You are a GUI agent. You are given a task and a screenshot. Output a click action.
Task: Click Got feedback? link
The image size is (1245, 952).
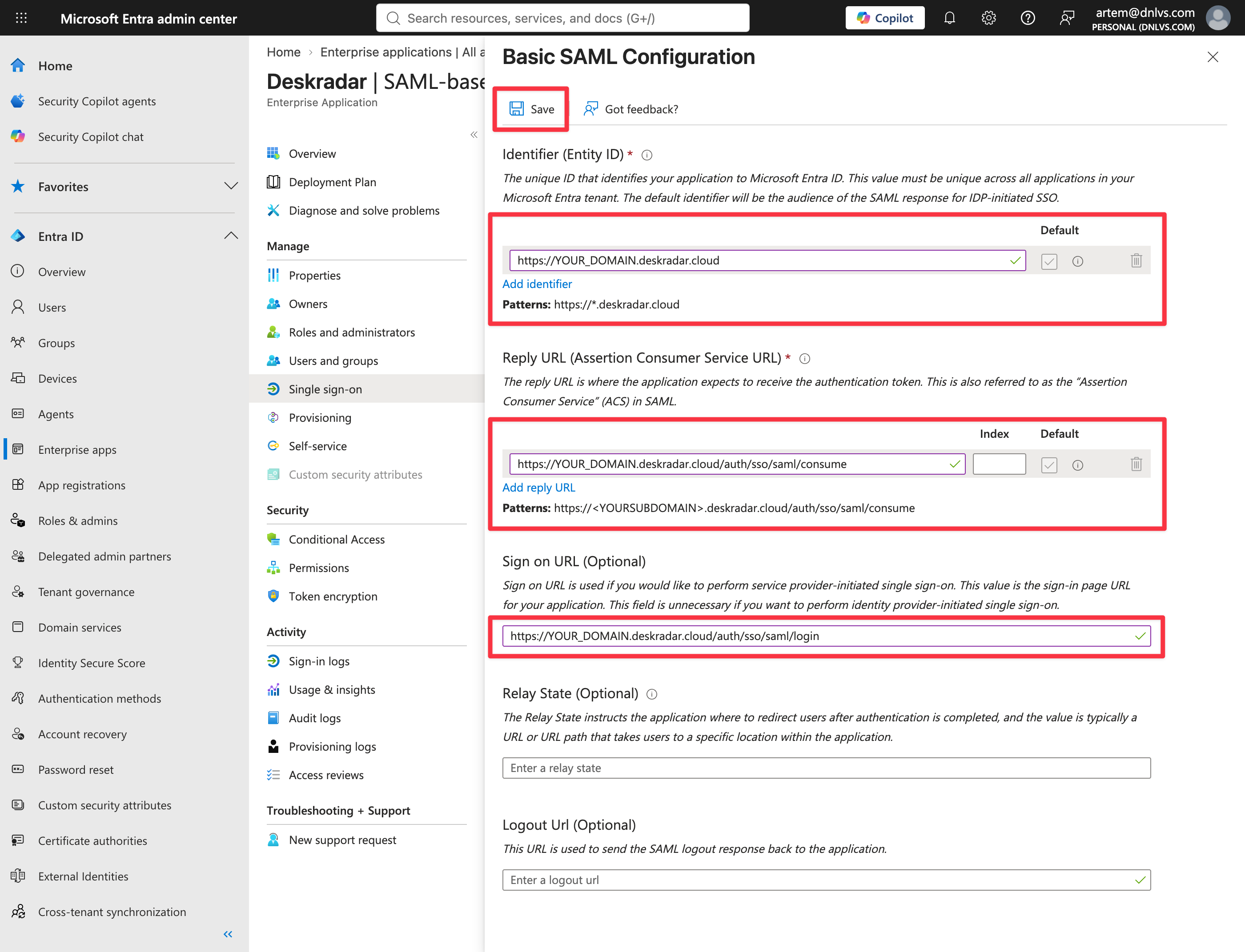point(631,109)
